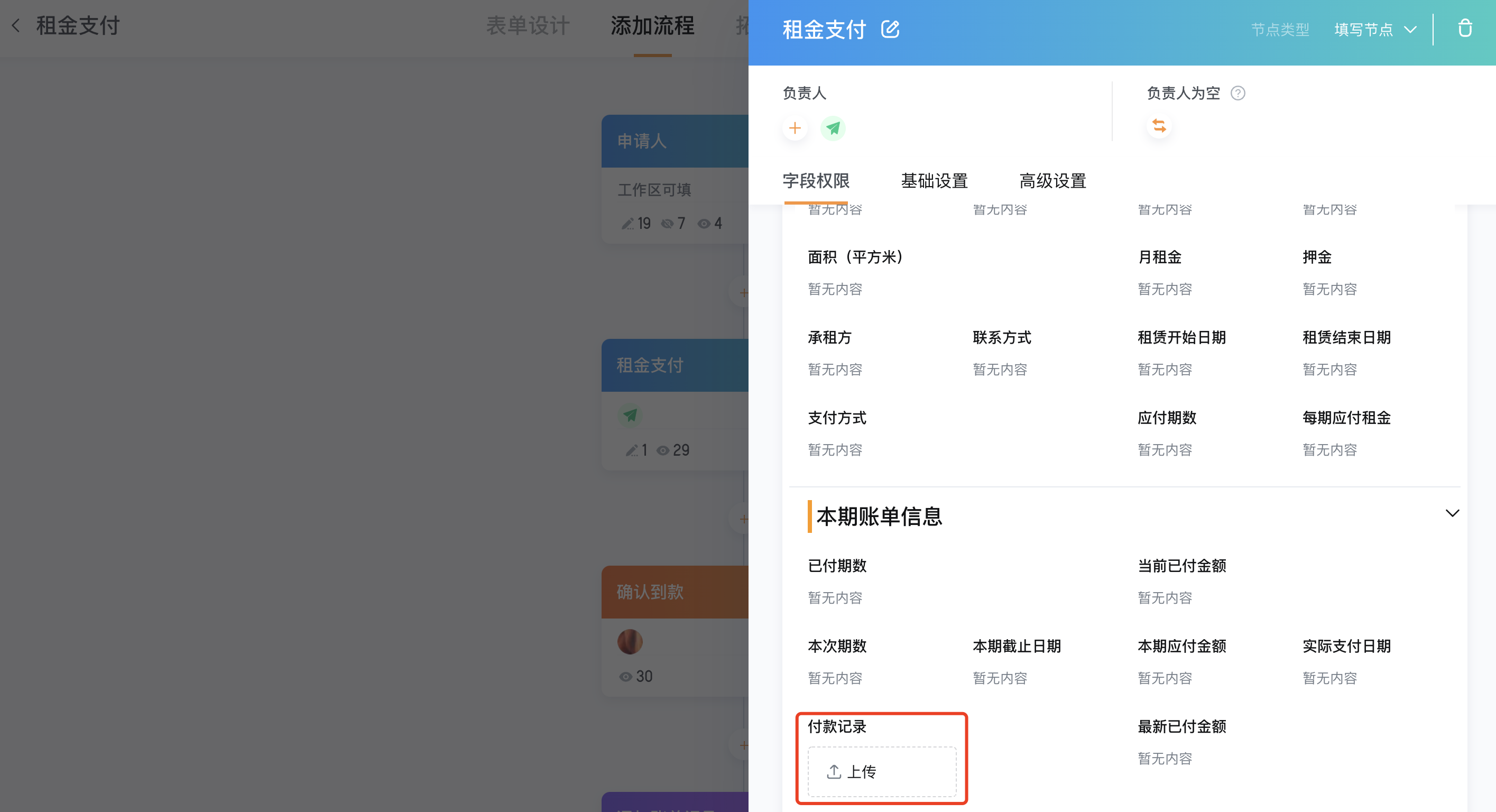1496x812 pixels.
Task: Click the 租金支付 page title beside the back arrow
Action: click(78, 25)
